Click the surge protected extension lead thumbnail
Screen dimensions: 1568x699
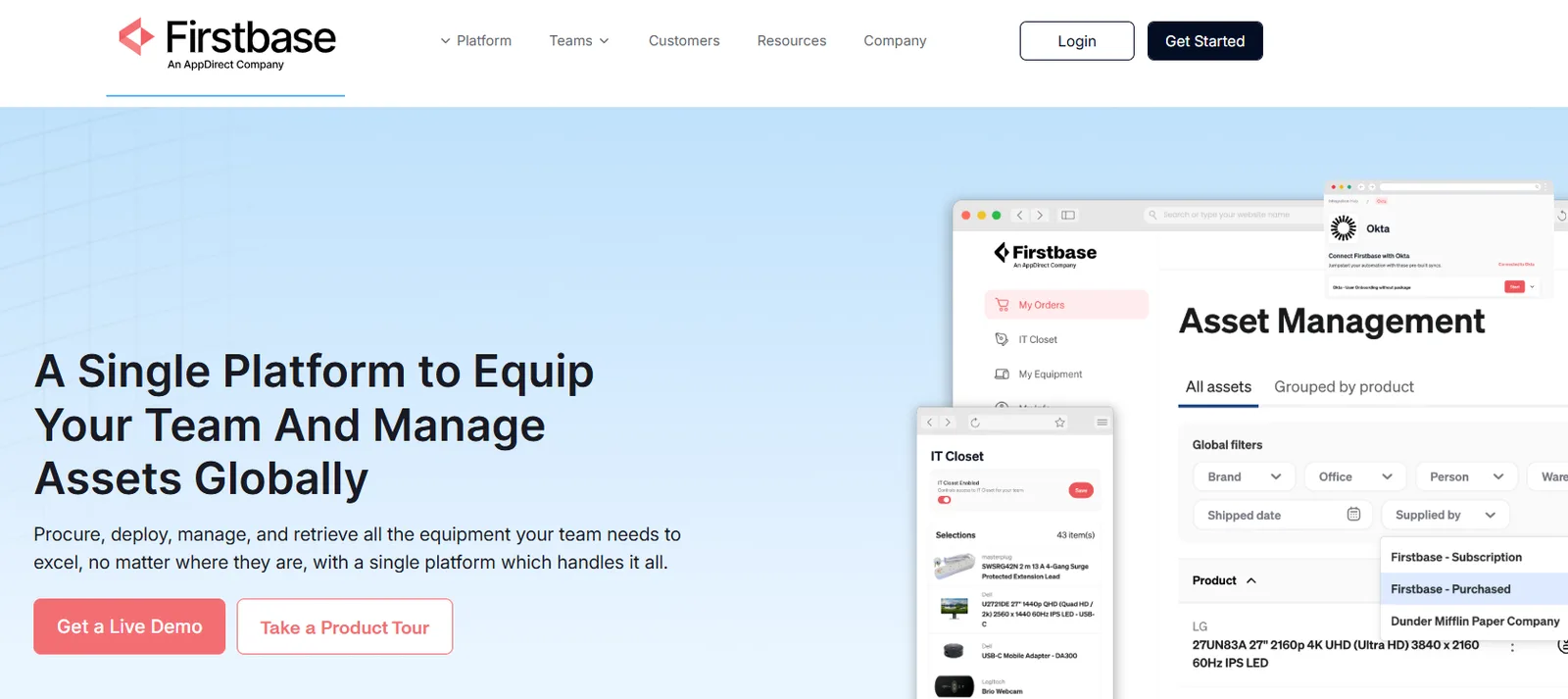click(x=955, y=566)
